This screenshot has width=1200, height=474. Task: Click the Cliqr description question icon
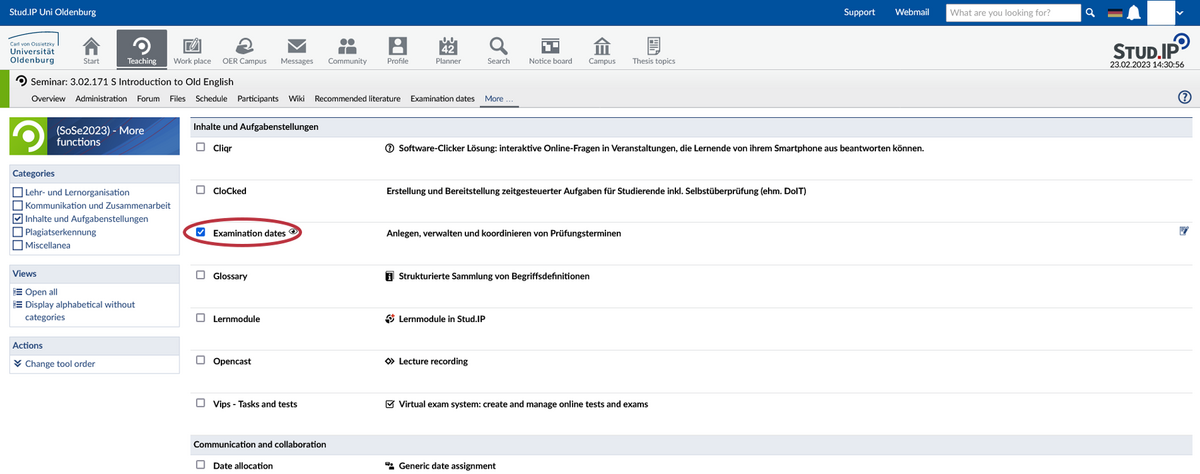tap(390, 147)
